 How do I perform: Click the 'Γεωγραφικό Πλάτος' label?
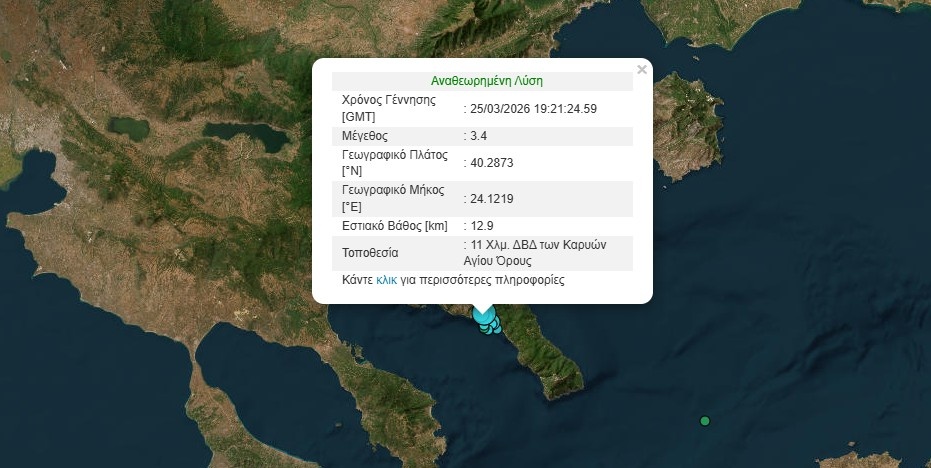(x=394, y=154)
